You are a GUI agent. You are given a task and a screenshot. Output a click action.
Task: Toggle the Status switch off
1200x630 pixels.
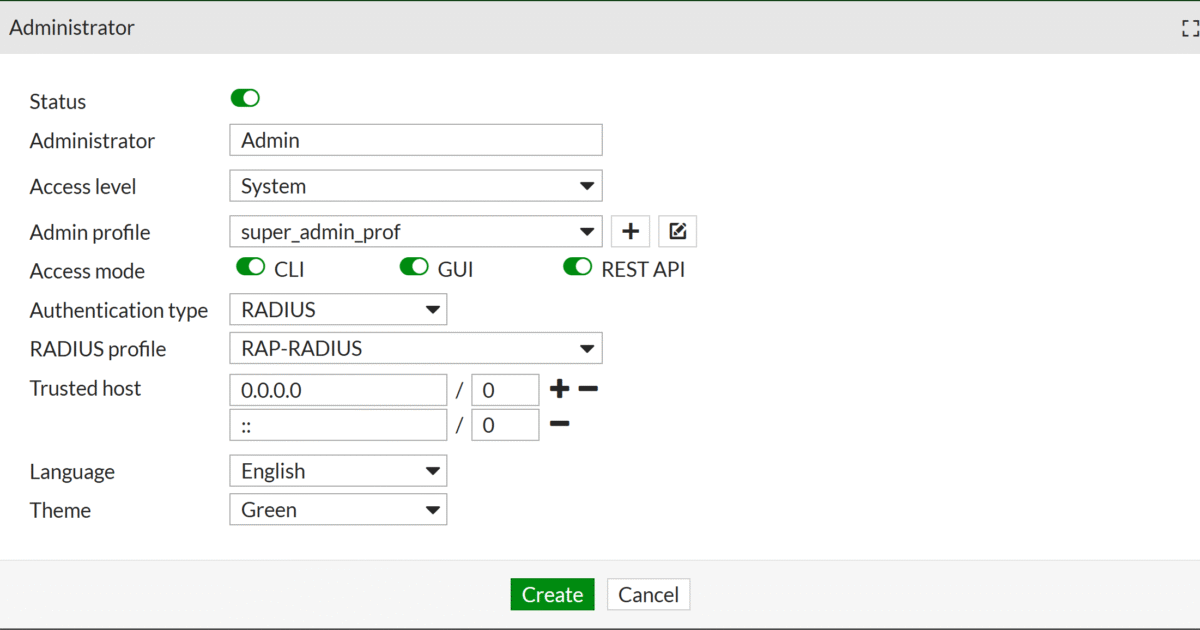[245, 97]
